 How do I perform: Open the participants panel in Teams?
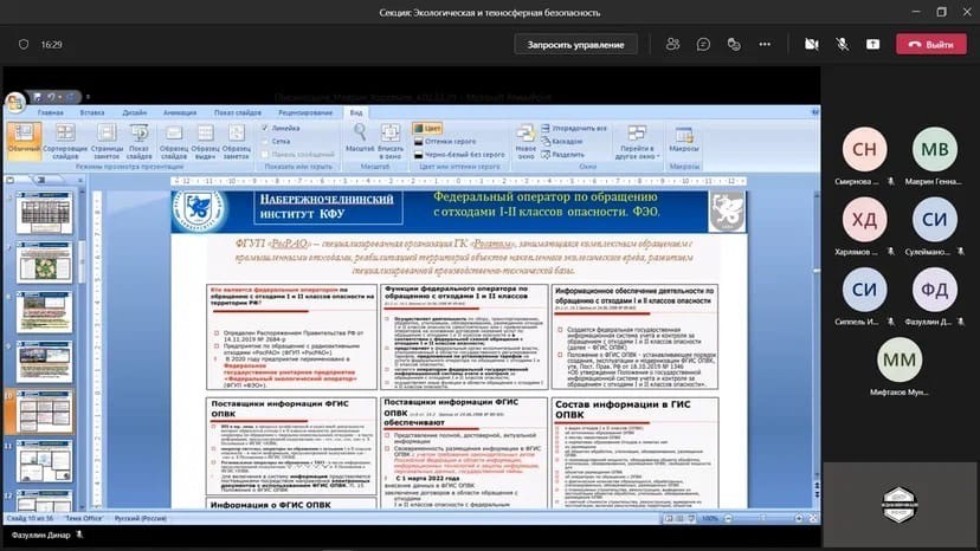[x=673, y=44]
